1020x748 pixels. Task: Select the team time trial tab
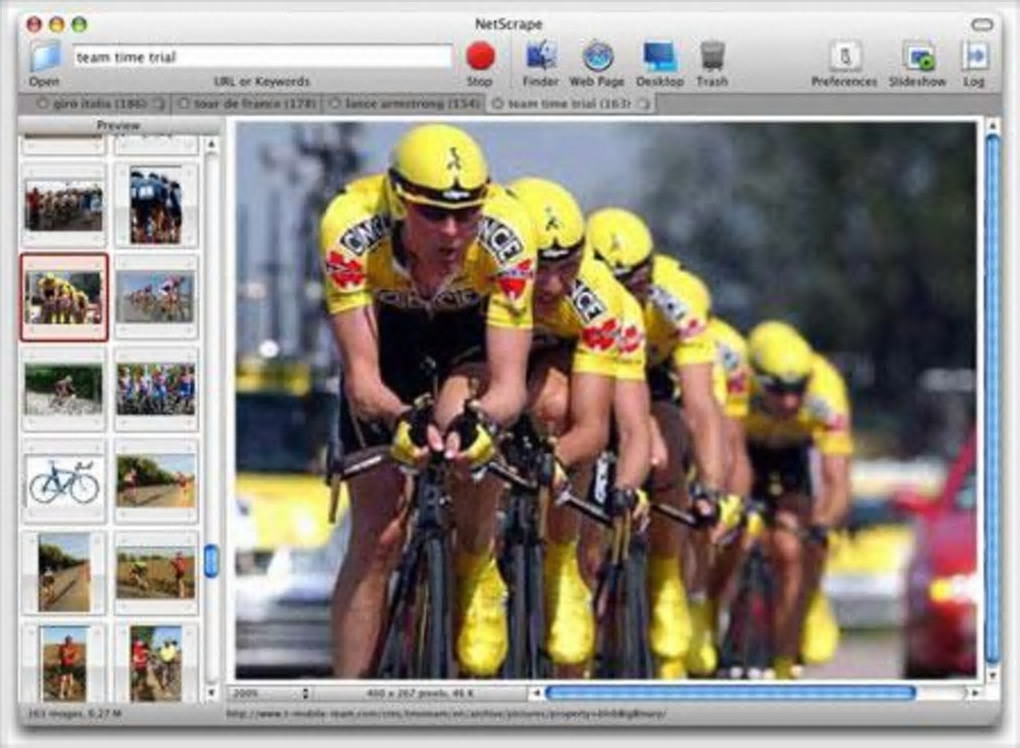coord(570,104)
